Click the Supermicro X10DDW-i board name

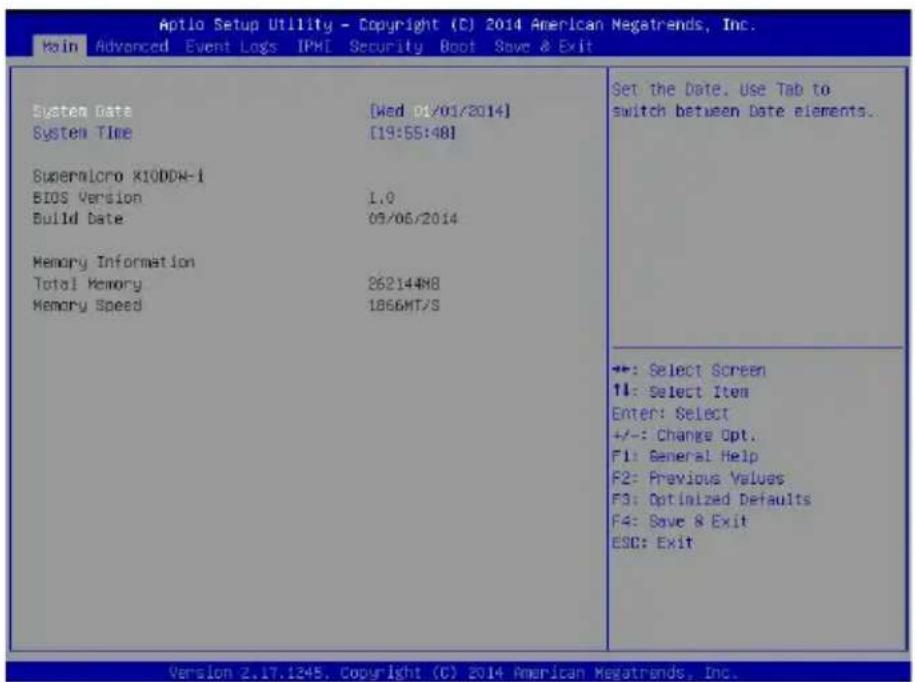[118, 176]
